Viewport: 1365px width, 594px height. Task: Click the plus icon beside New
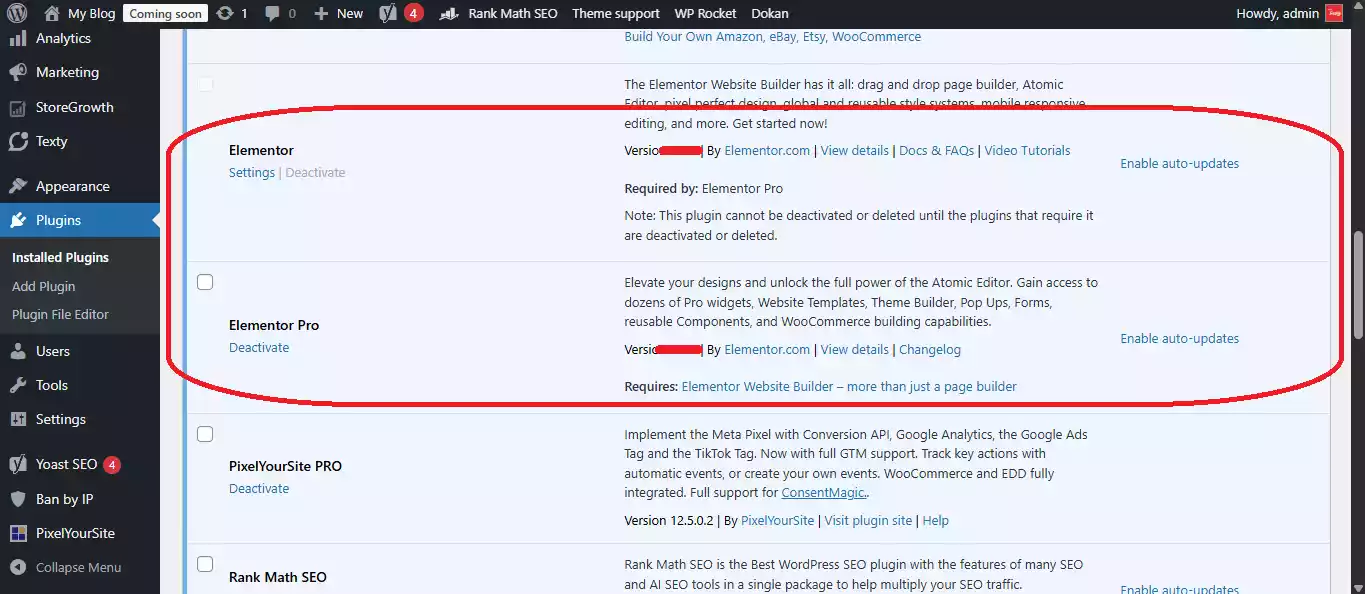click(x=321, y=13)
